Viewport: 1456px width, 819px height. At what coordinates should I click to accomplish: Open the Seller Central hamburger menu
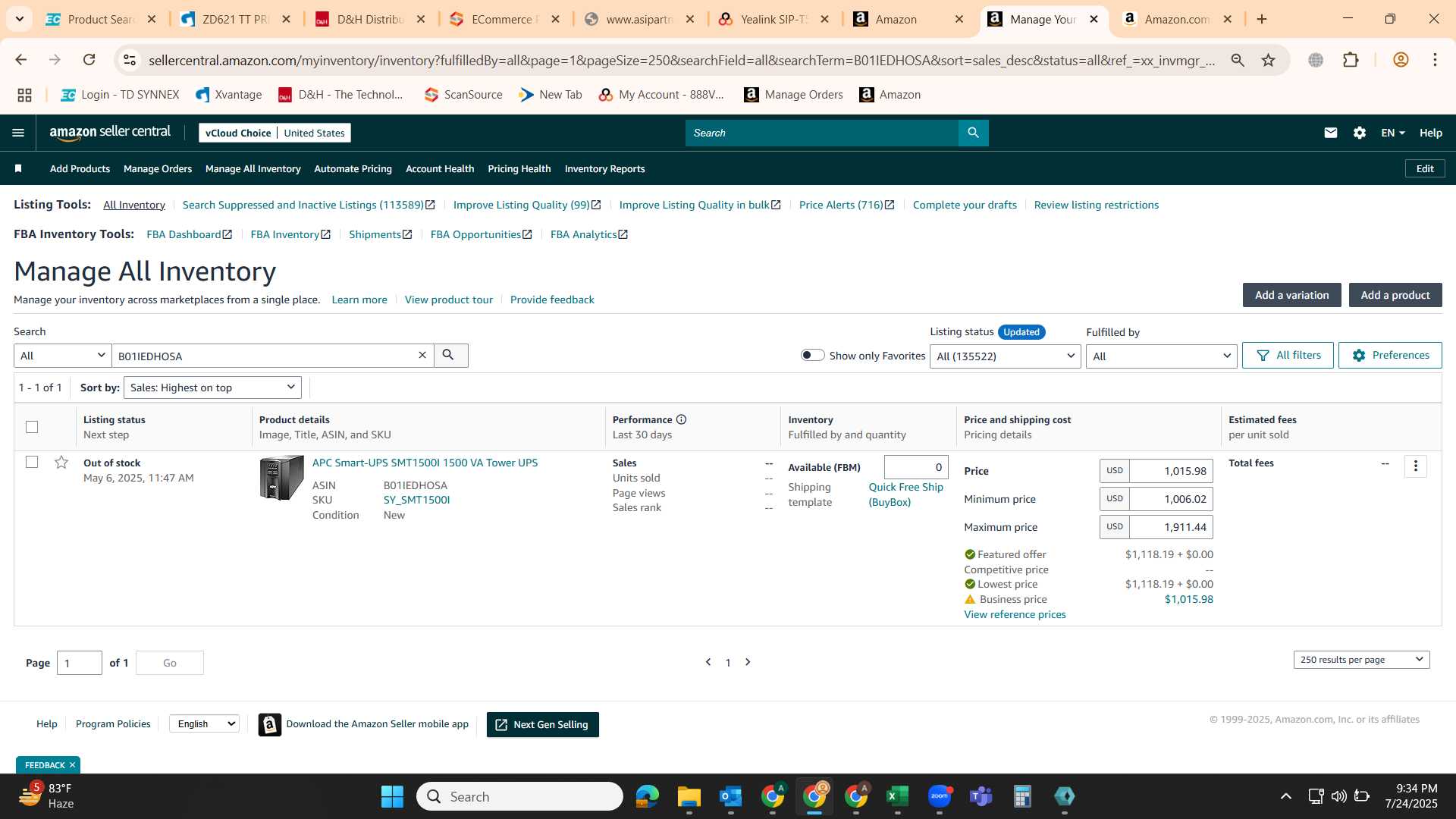[x=18, y=133]
